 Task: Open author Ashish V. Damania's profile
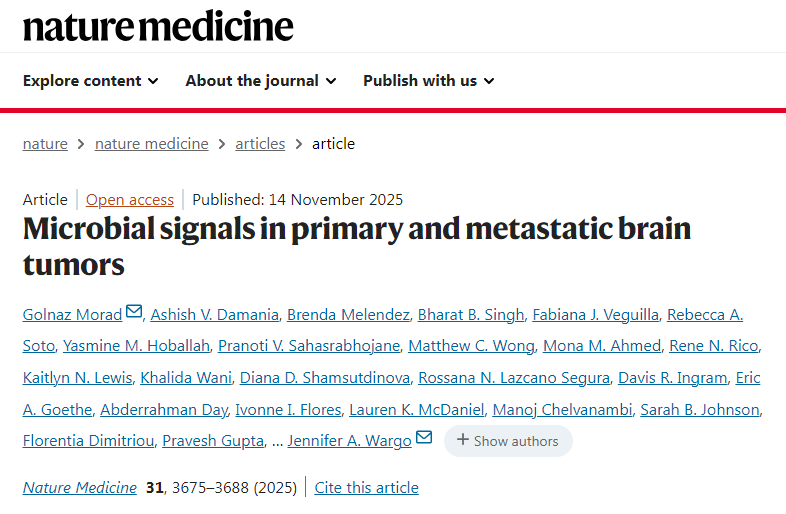[x=212, y=315]
